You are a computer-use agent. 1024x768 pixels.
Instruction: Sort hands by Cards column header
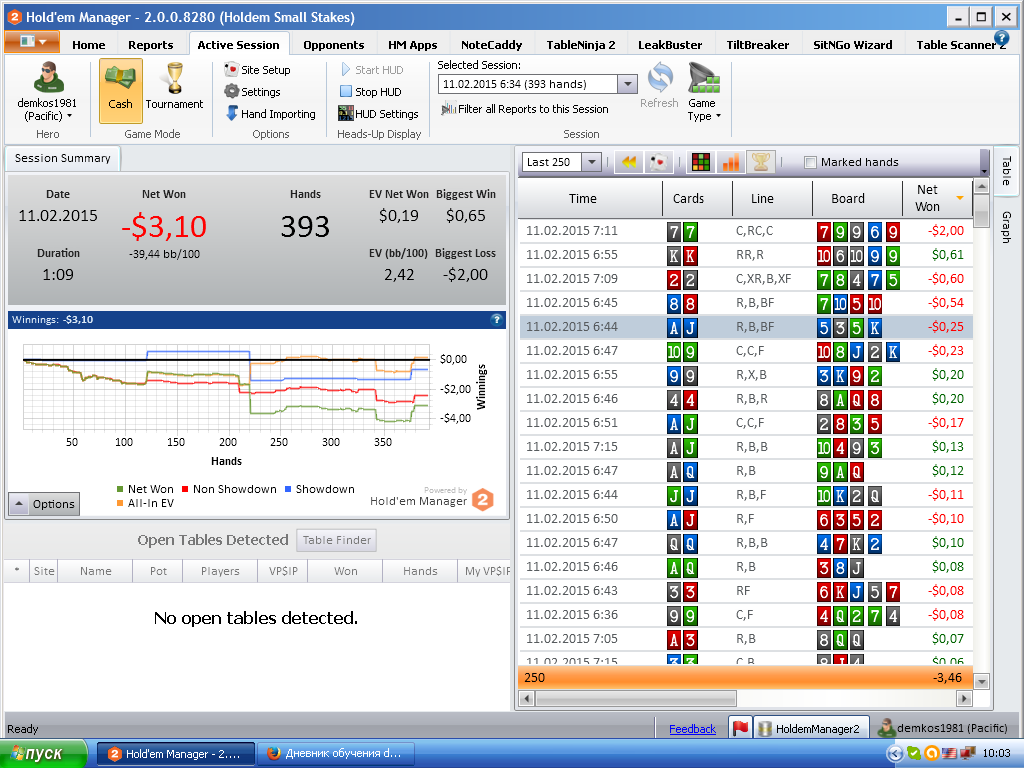697,198
